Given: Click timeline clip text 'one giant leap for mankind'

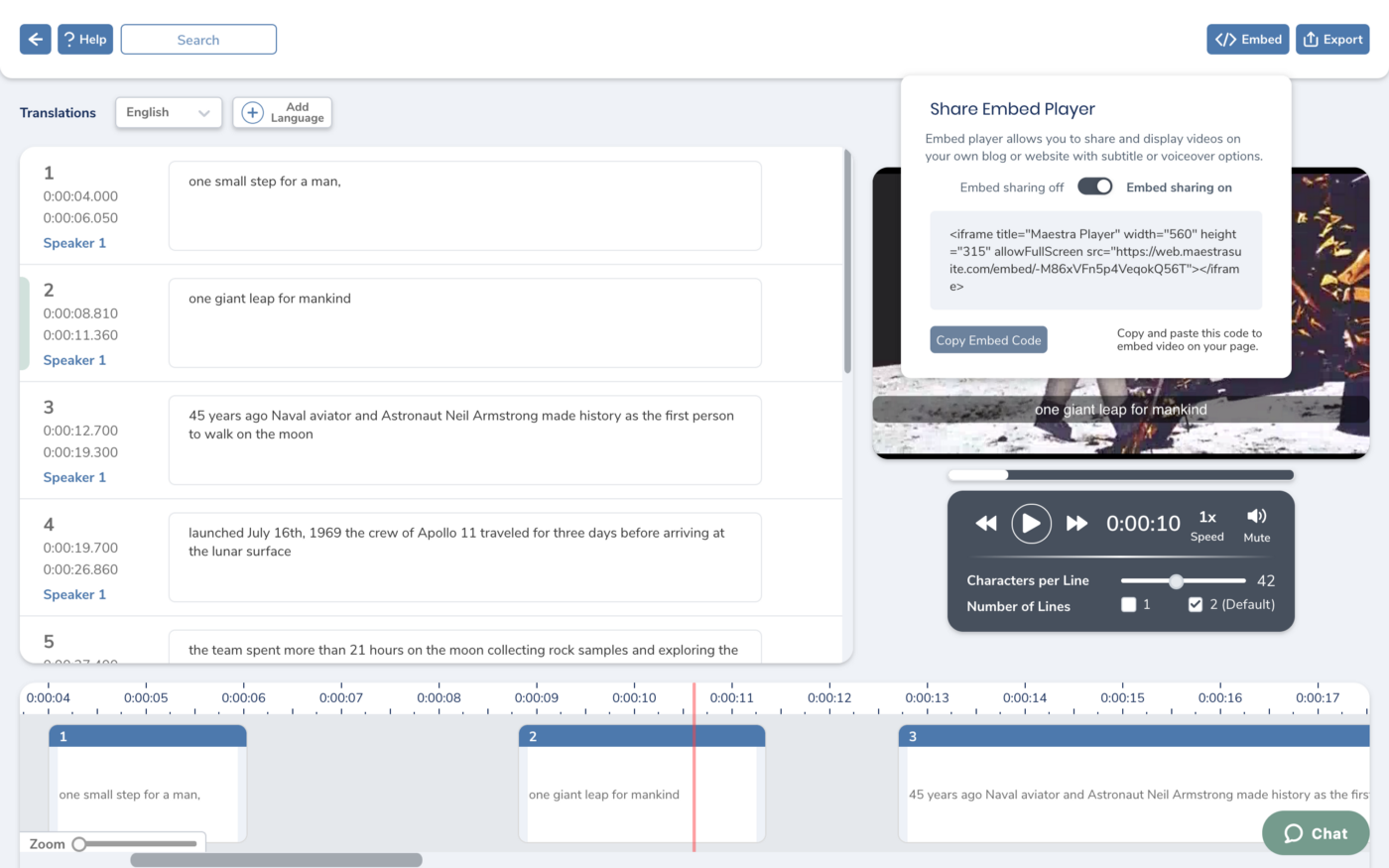Looking at the screenshot, I should [x=604, y=795].
